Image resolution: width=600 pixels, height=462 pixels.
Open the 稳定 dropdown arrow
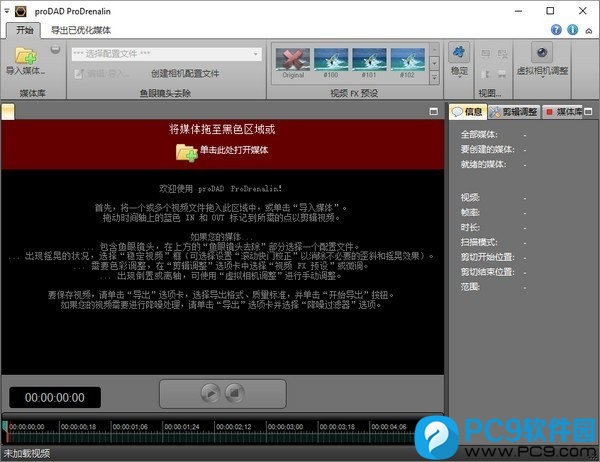coord(459,77)
